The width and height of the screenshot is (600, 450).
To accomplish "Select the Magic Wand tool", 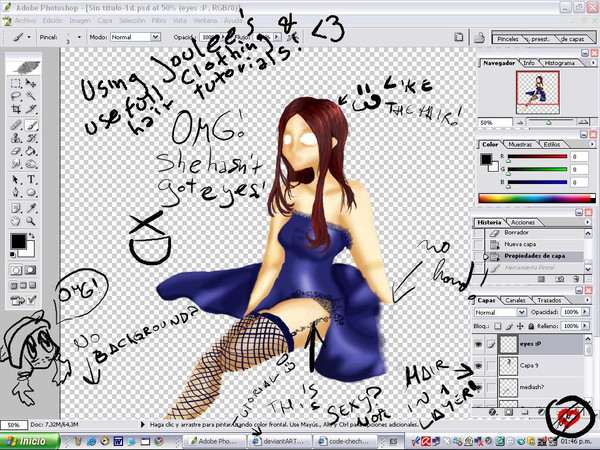I will coord(31,96).
